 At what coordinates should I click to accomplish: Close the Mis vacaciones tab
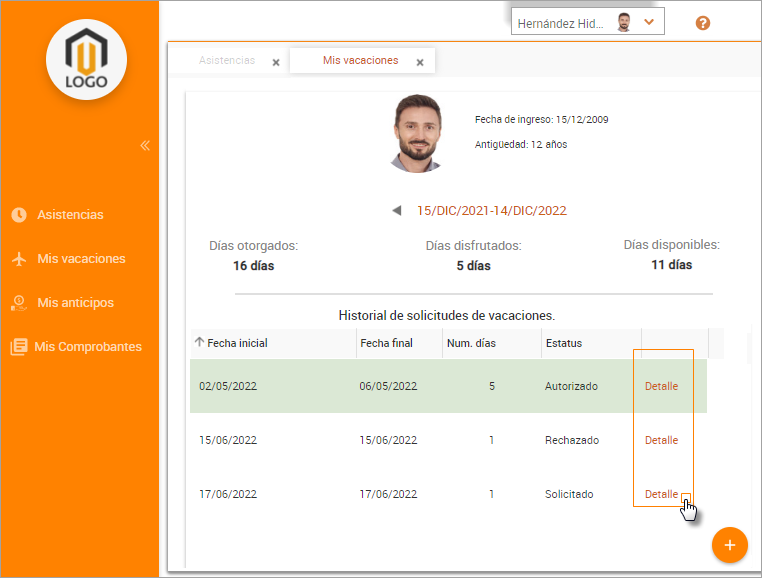point(420,62)
